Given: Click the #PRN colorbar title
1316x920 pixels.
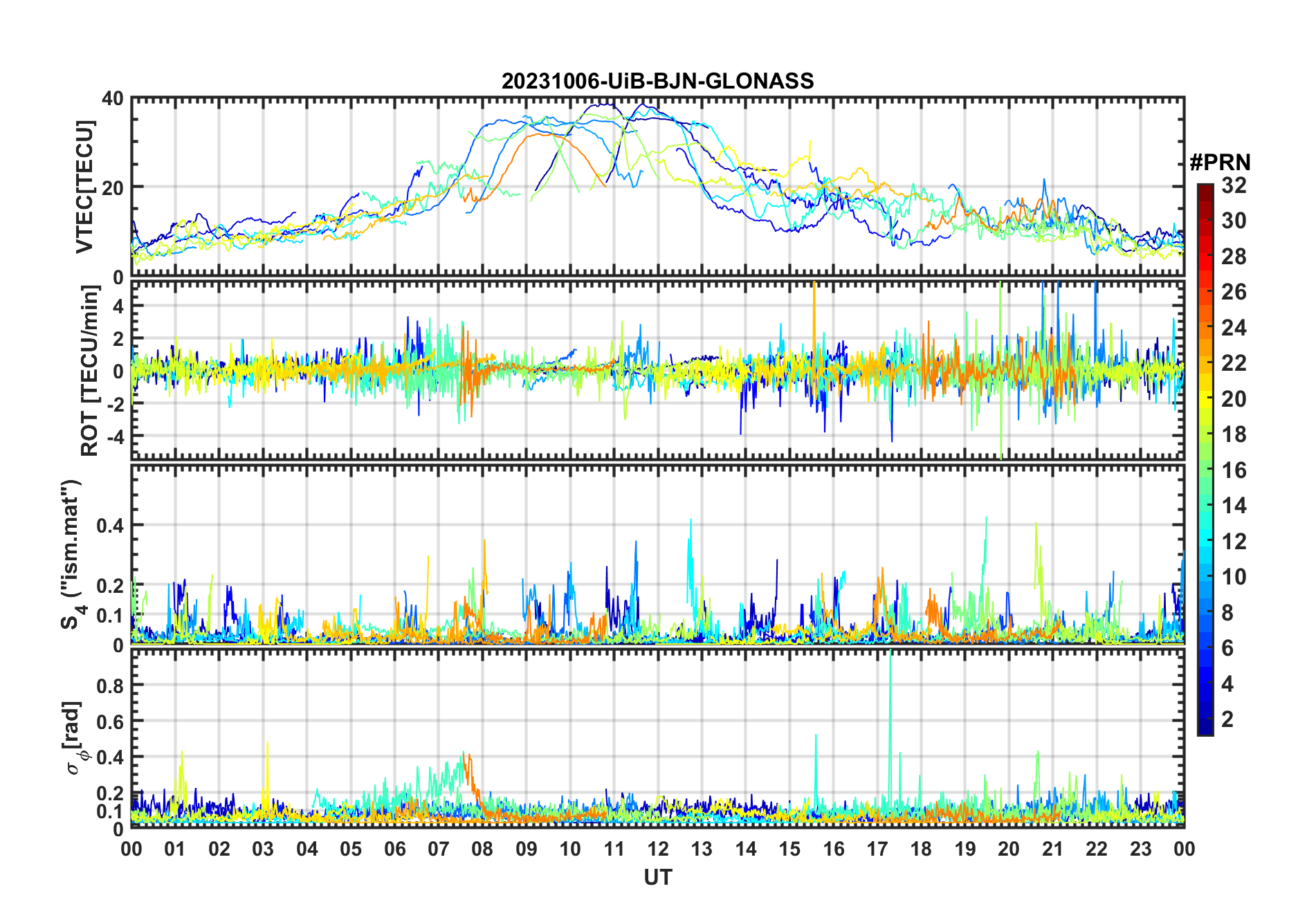Looking at the screenshot, I should (1220, 163).
